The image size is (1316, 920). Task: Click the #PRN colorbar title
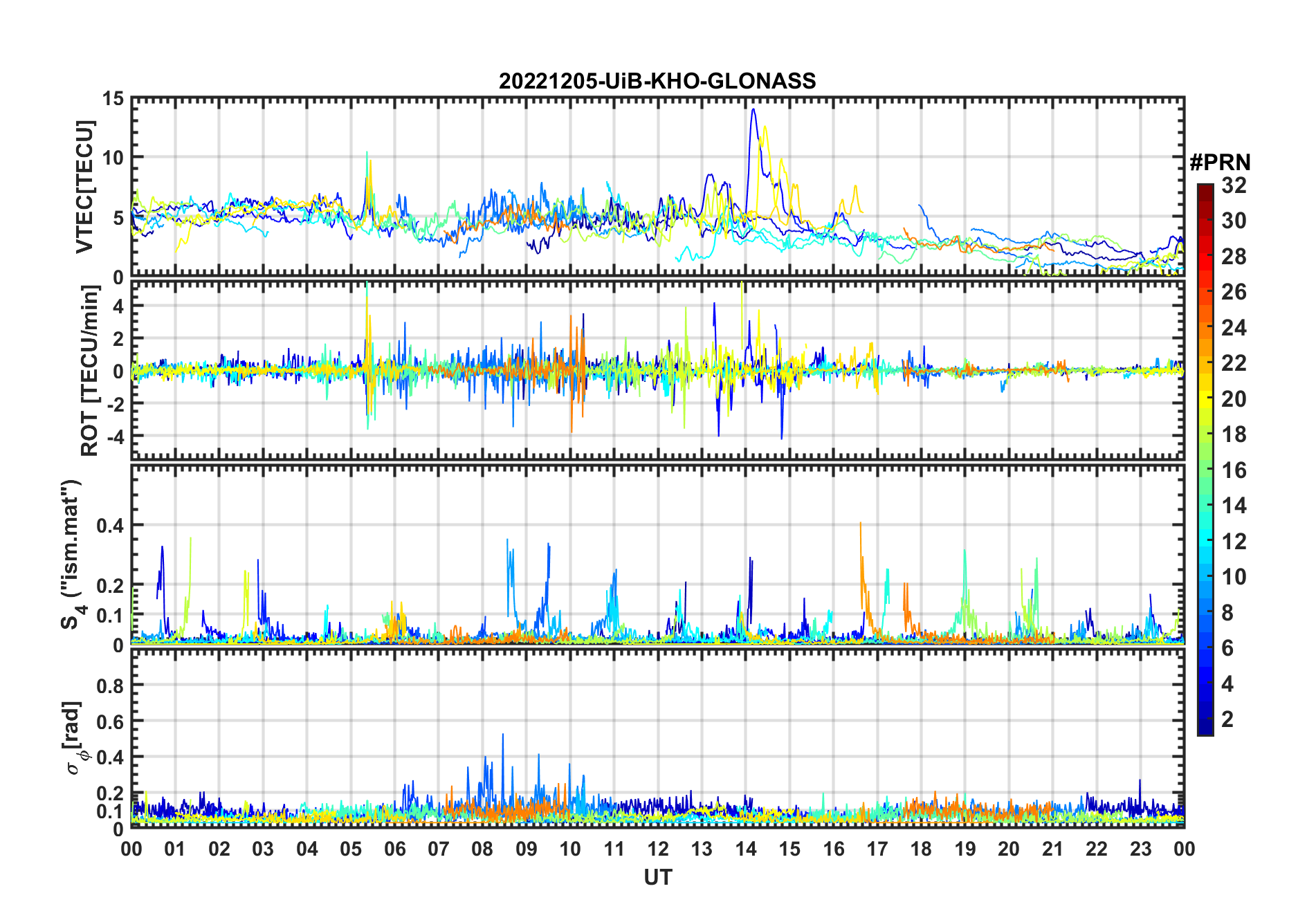1220,163
